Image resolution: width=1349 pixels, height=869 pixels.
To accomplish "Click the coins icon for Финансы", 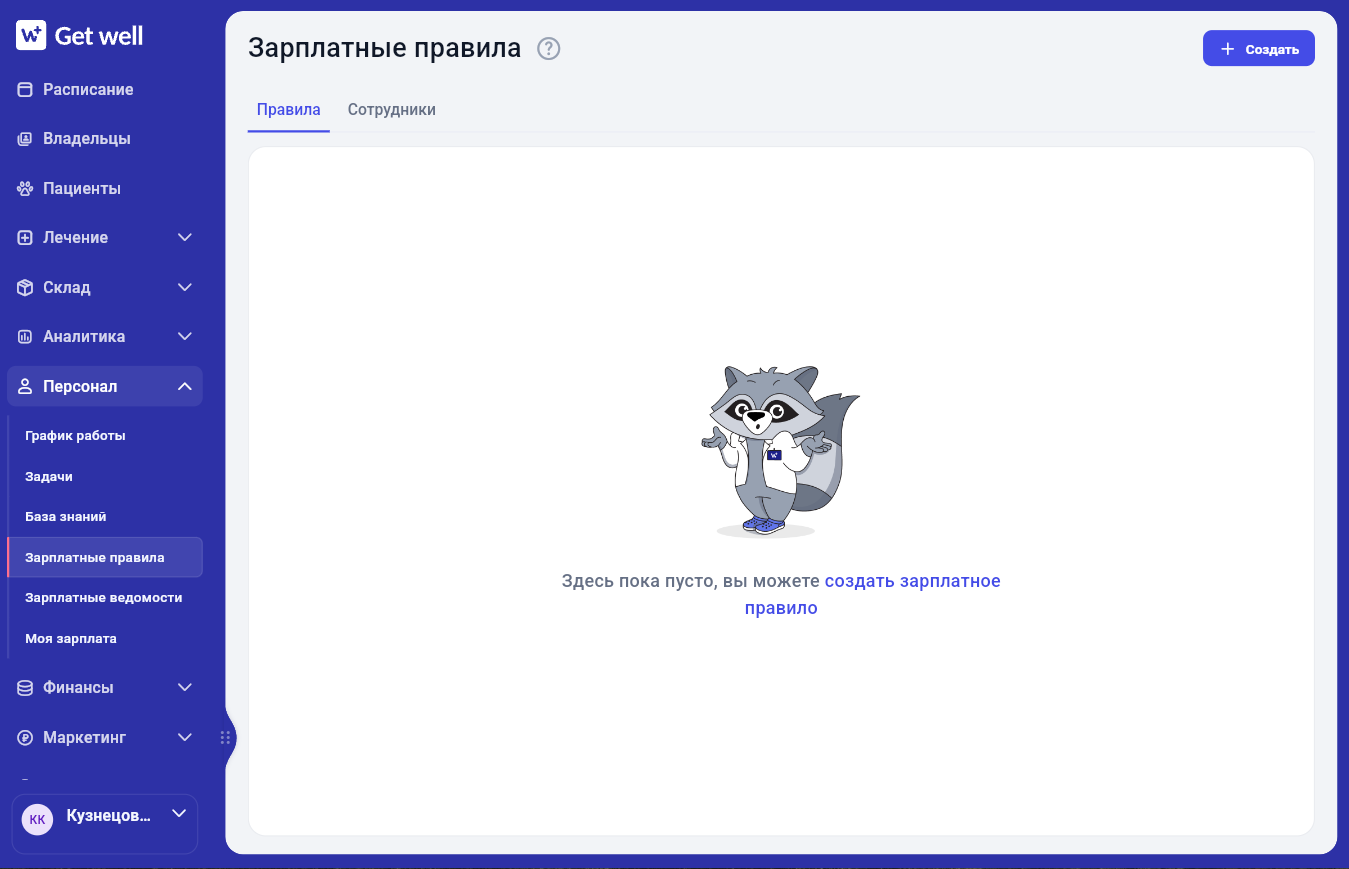I will (x=25, y=688).
